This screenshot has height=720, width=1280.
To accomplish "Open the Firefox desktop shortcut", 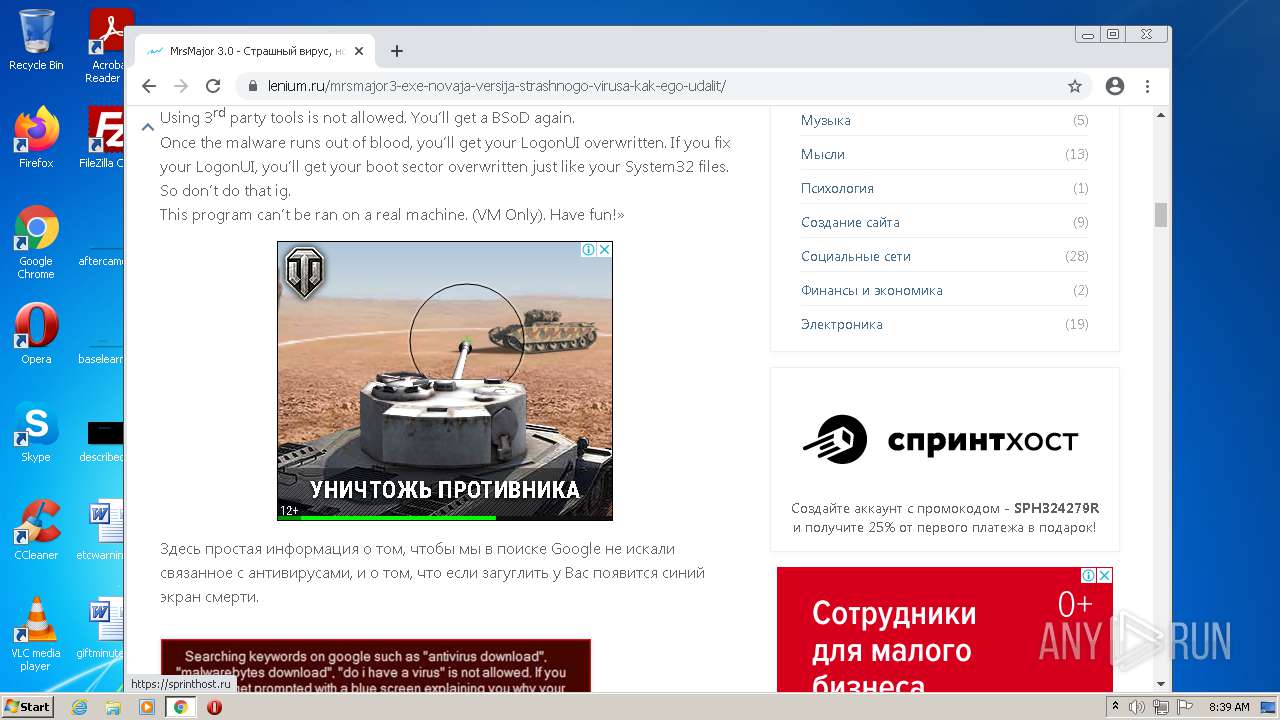I will click(36, 138).
